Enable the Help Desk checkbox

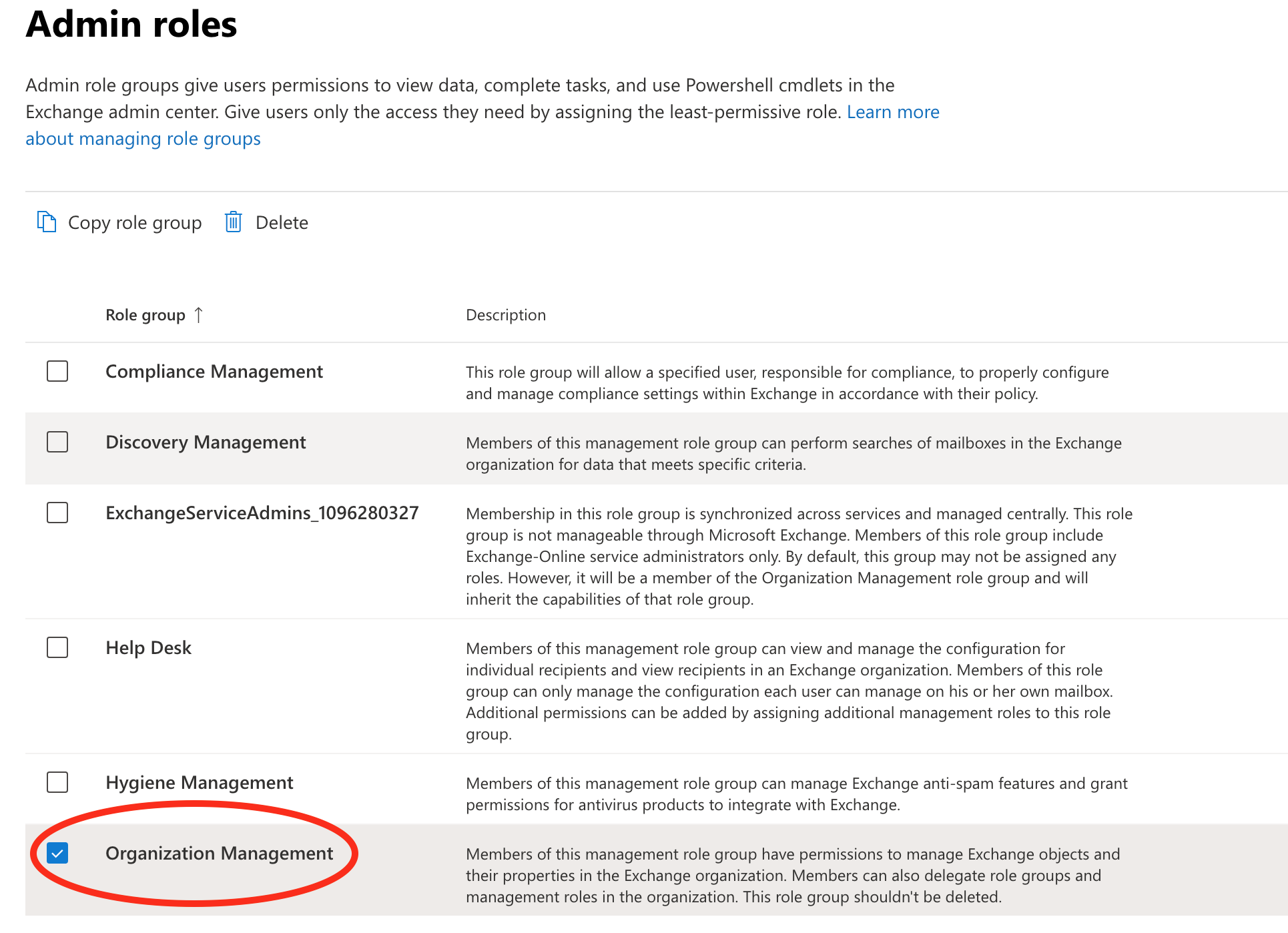(x=57, y=647)
